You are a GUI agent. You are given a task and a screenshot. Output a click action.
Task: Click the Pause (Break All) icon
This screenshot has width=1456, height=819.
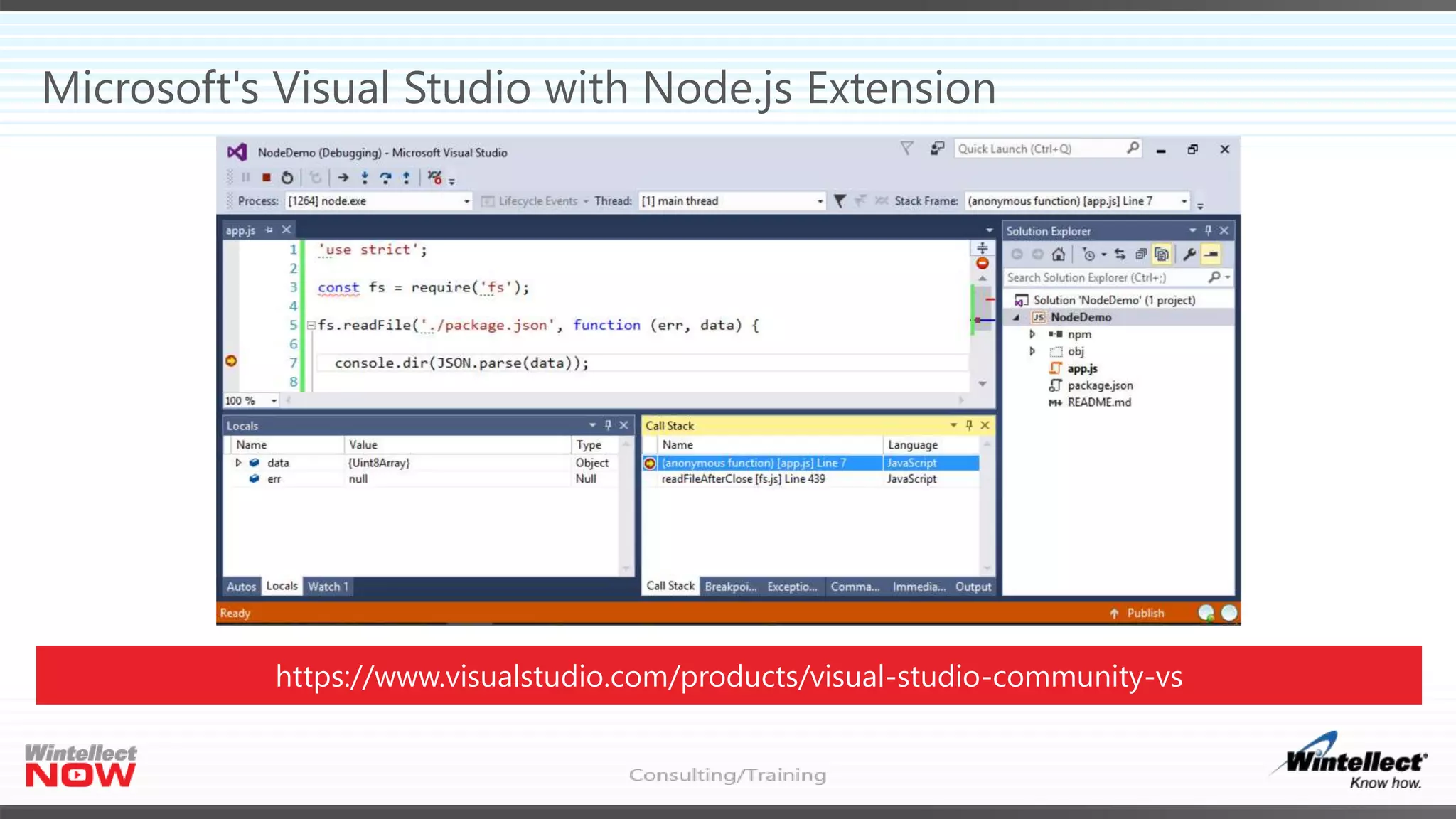246,178
